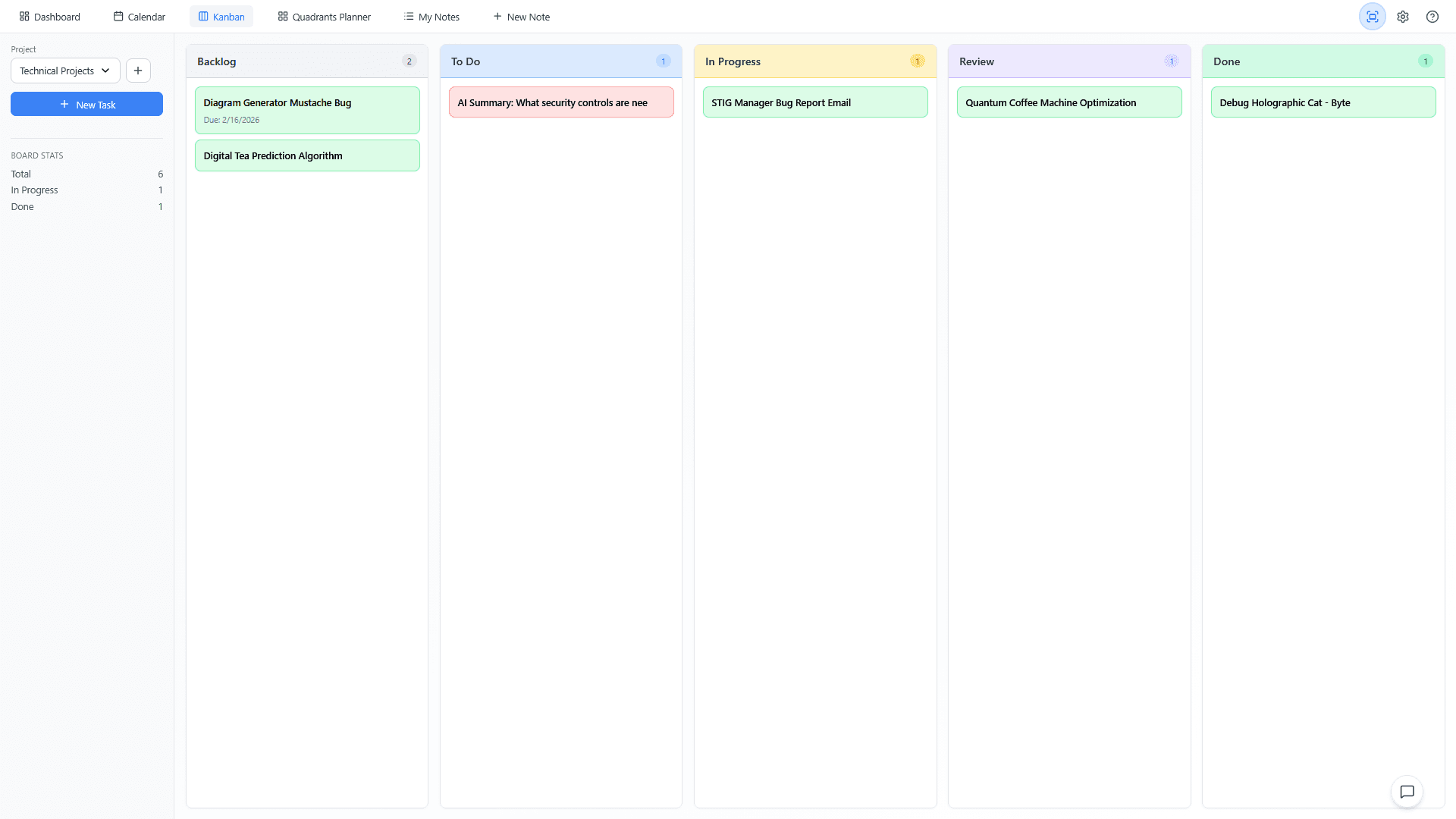
Task: Open settings with the gear icon
Action: (1402, 16)
